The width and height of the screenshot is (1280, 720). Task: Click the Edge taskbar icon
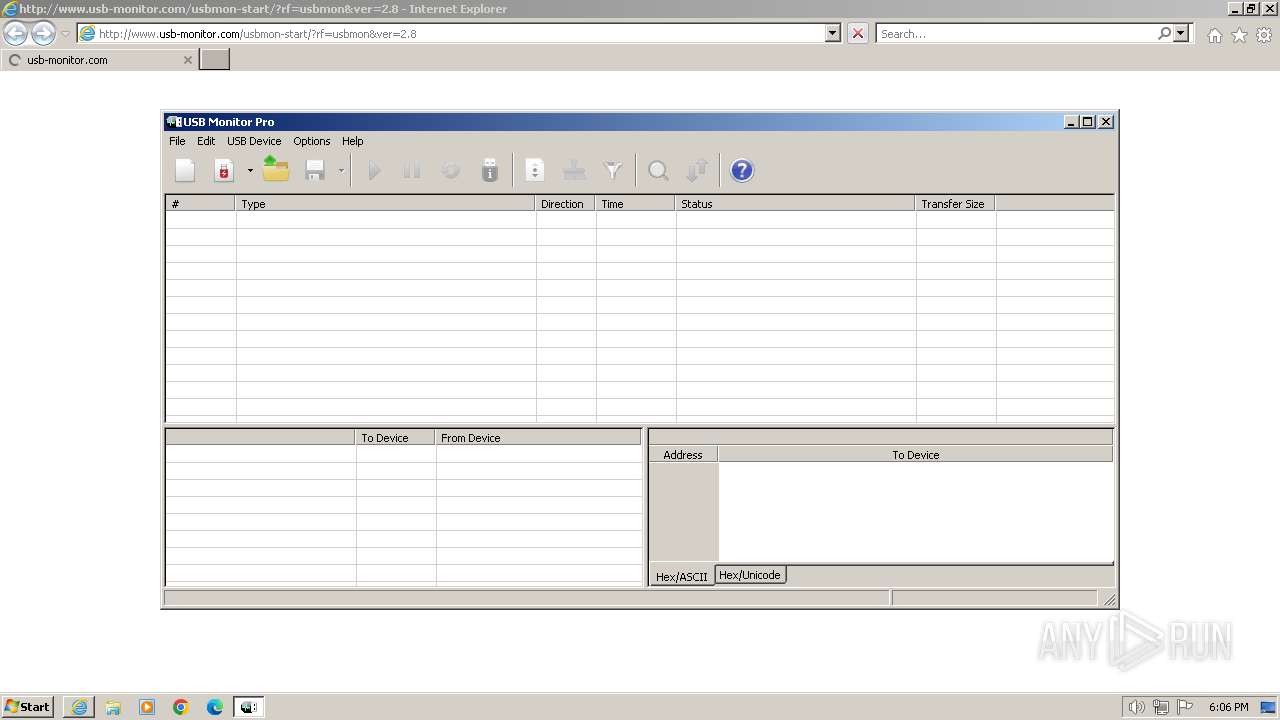point(215,707)
